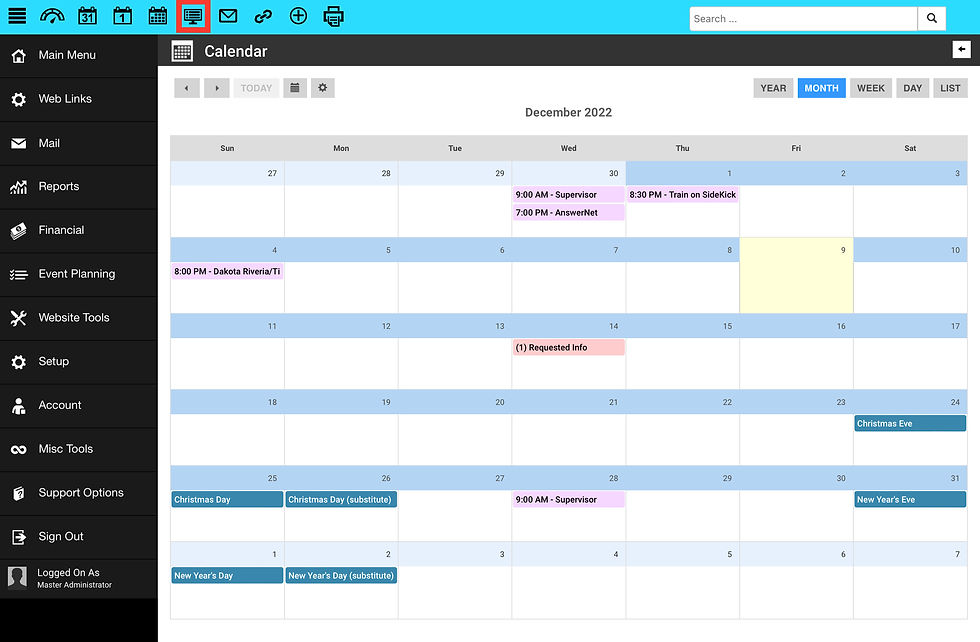Open the 8:00 PM Dakota Riveria event
The height and width of the screenshot is (642, 980).
[x=227, y=271]
